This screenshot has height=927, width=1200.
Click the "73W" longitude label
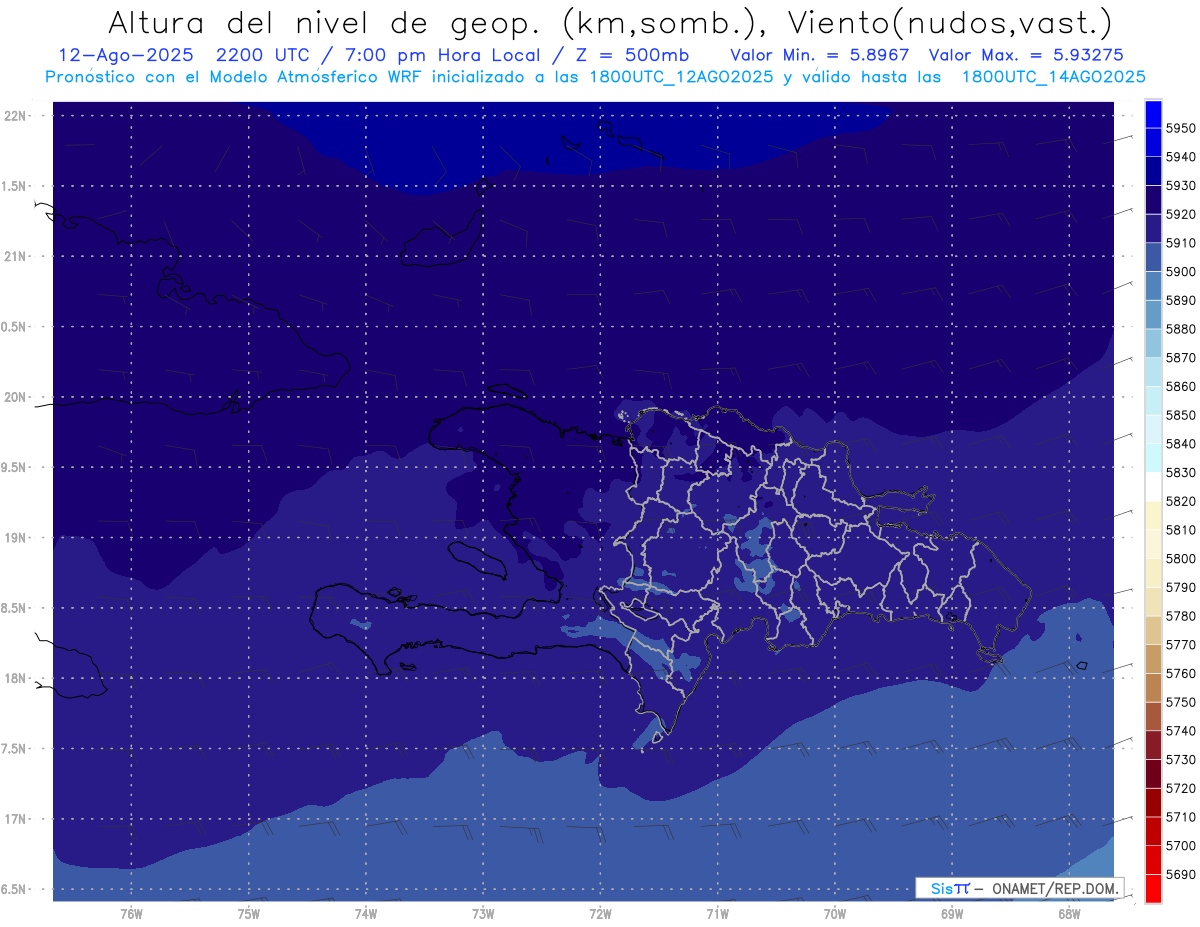pos(483,913)
